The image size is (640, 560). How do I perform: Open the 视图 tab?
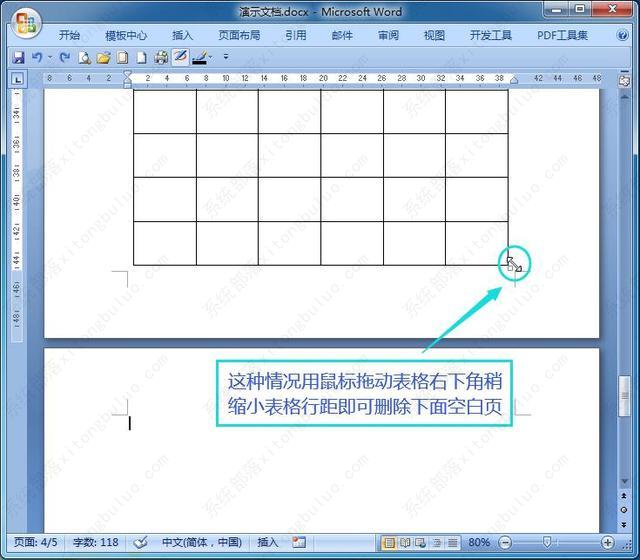coord(434,35)
